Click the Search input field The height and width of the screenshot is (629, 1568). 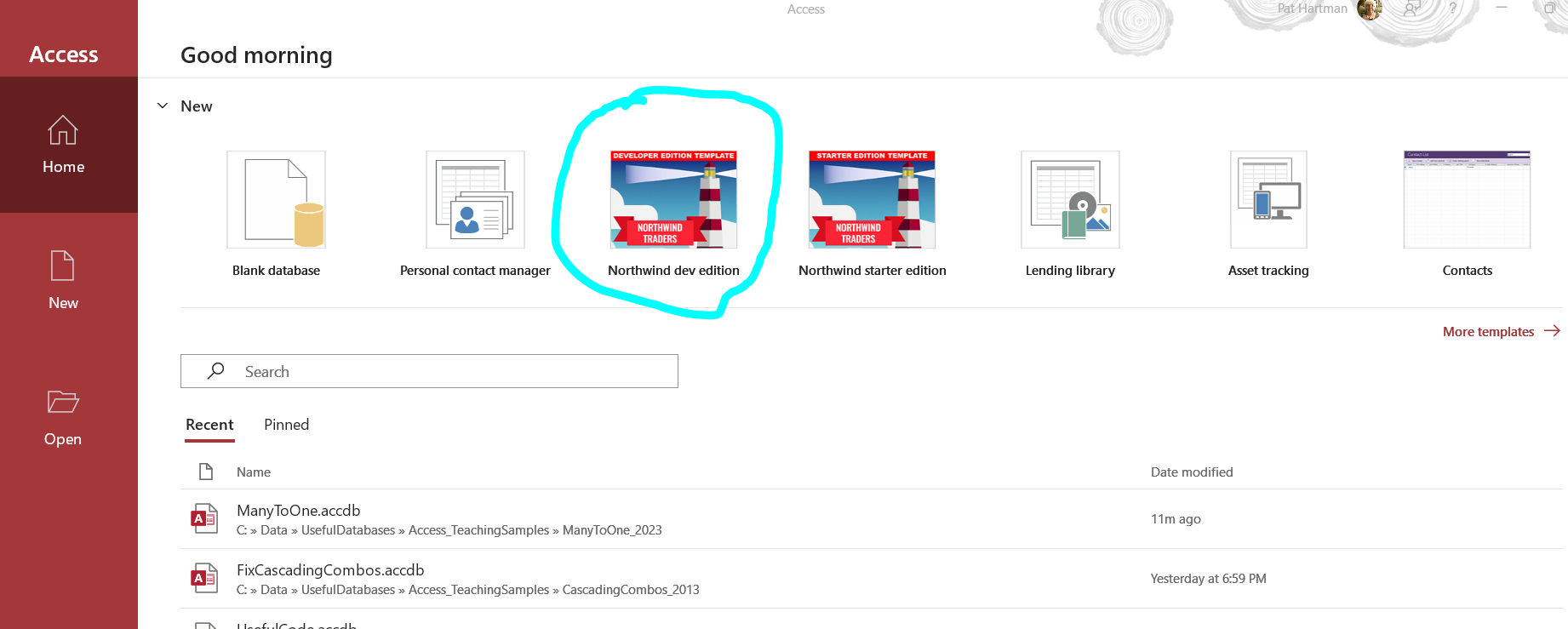429,371
